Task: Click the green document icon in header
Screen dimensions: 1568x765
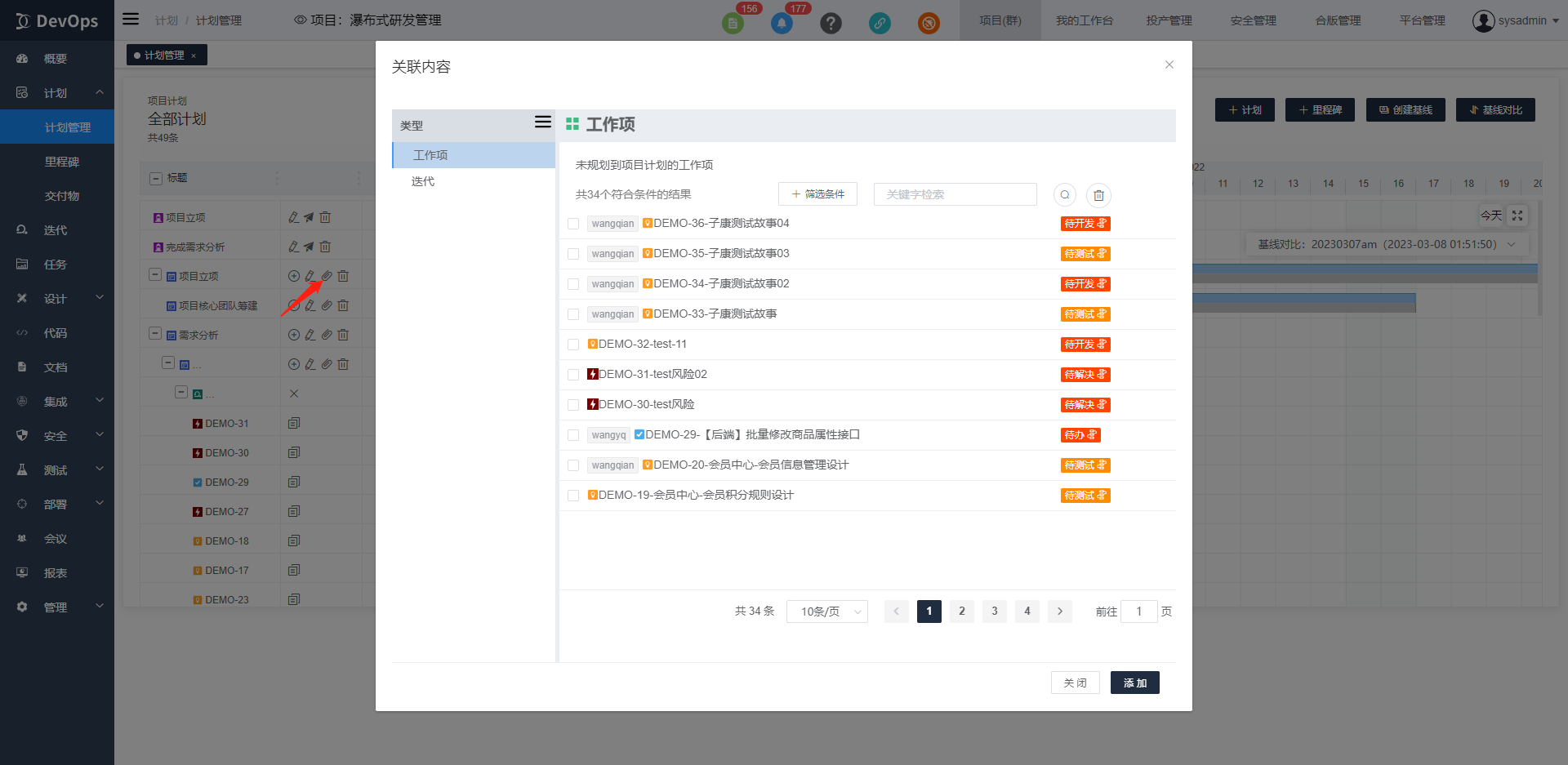Action: (x=733, y=24)
